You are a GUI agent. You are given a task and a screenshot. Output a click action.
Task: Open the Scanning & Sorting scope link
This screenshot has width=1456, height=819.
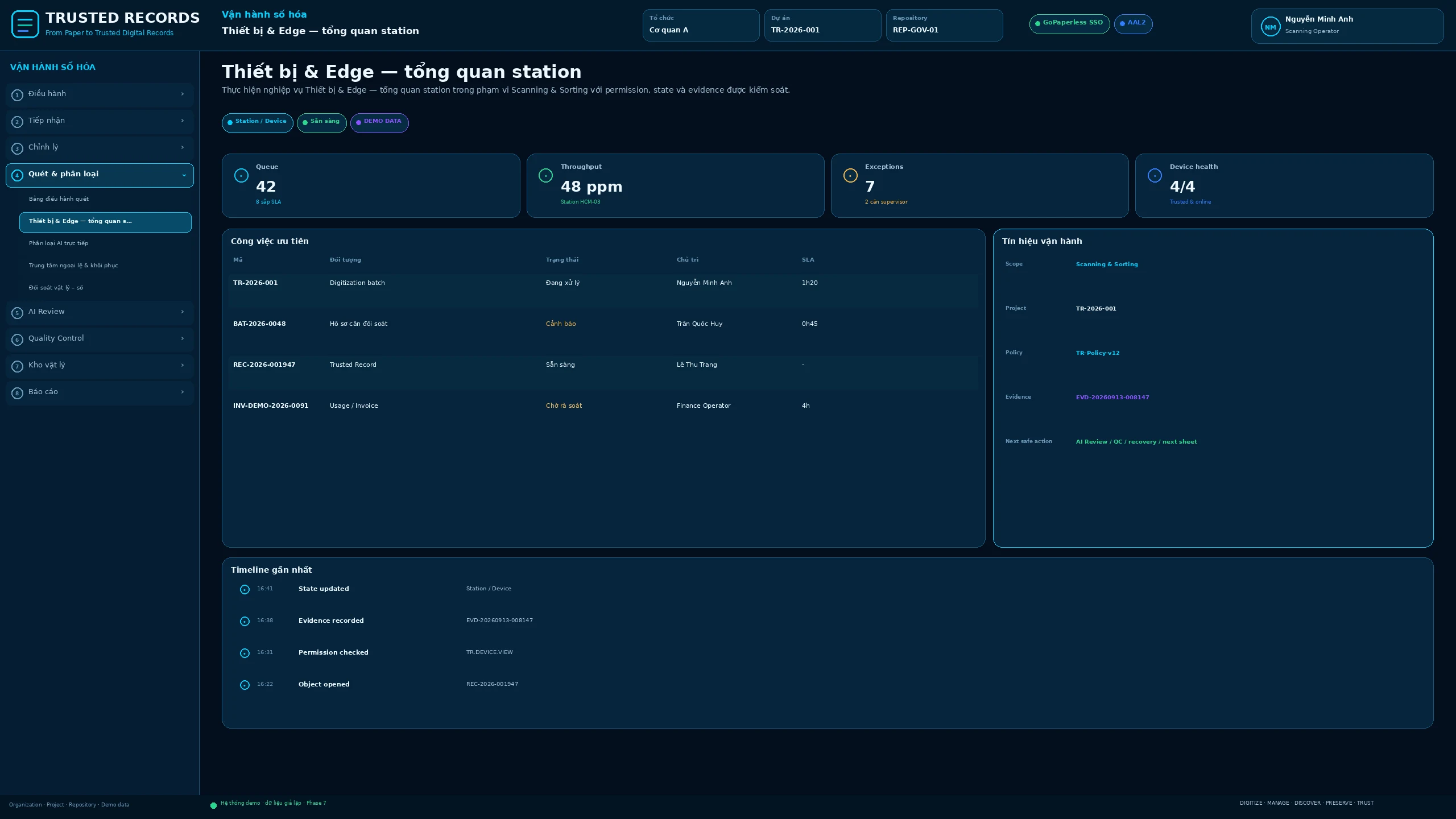click(x=1106, y=264)
